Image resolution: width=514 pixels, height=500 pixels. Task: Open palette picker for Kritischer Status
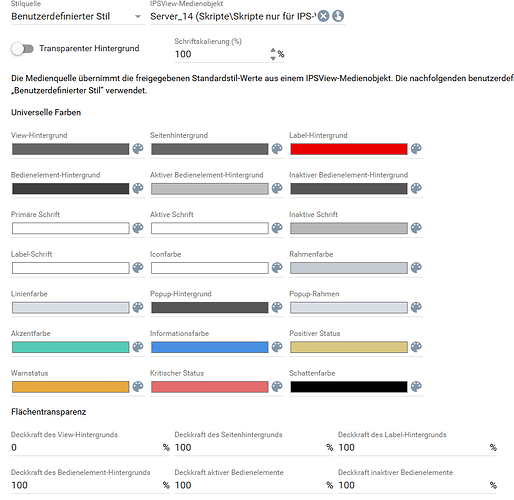[x=277, y=386]
